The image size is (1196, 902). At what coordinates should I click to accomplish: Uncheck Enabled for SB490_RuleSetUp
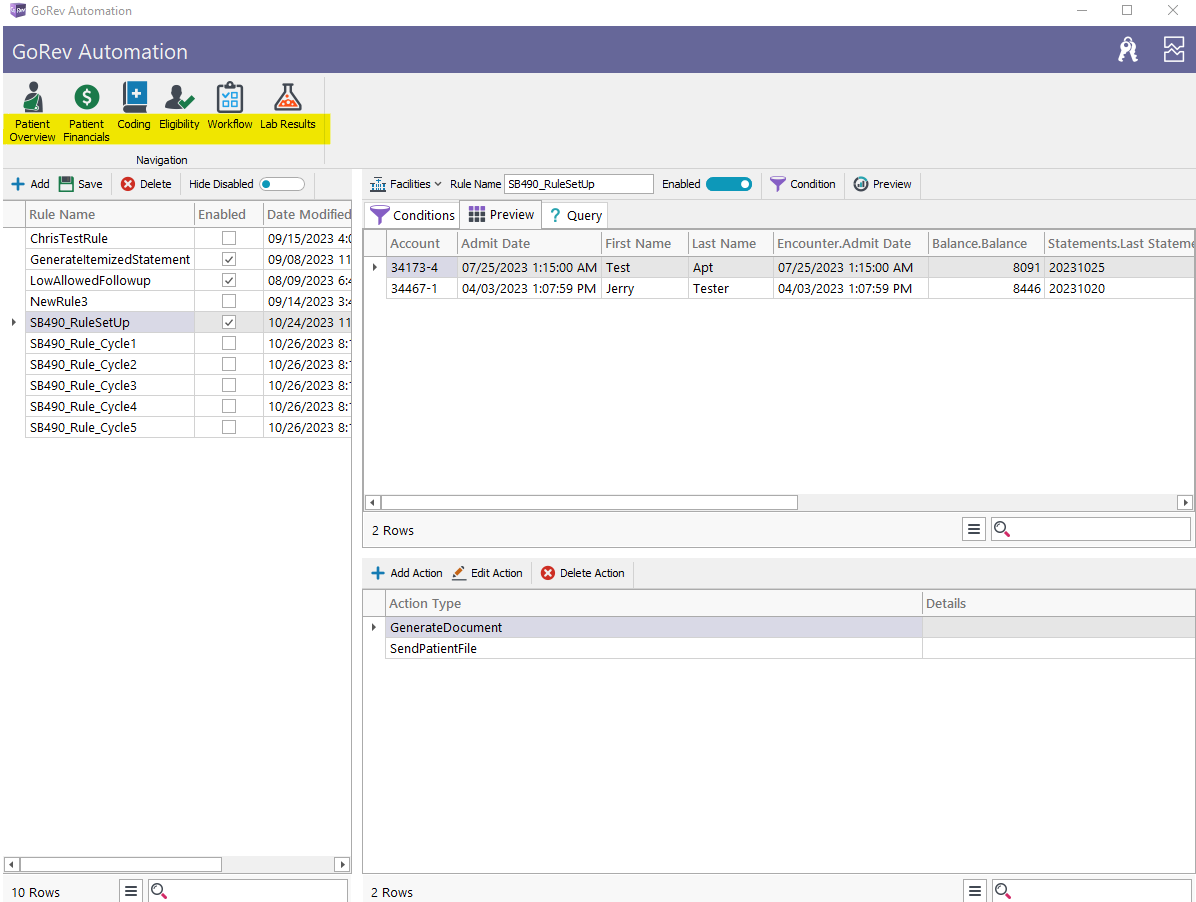click(x=229, y=322)
